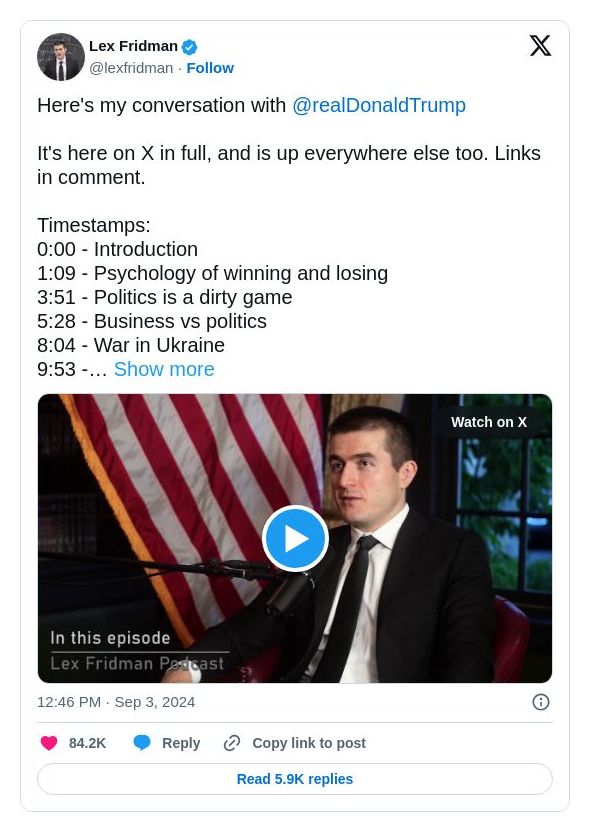Click the Lex Fridman display name
The height and width of the screenshot is (832, 590).
[133, 45]
